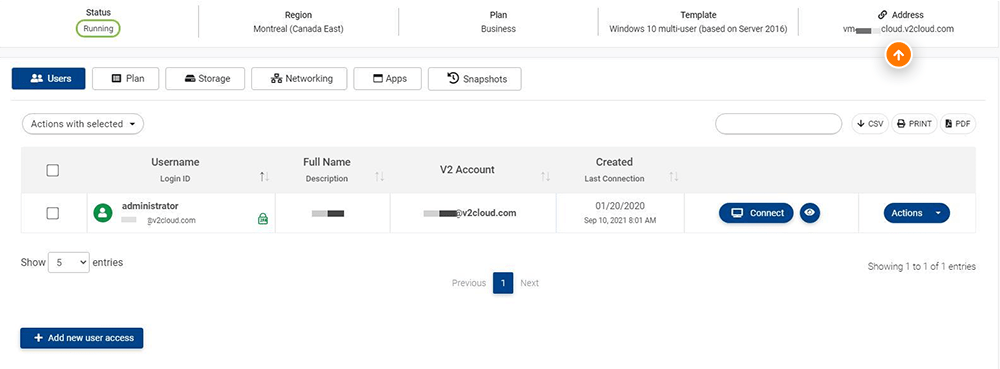This screenshot has width=1000, height=369.
Task: Click the eye icon beside Connect
Action: [810, 213]
